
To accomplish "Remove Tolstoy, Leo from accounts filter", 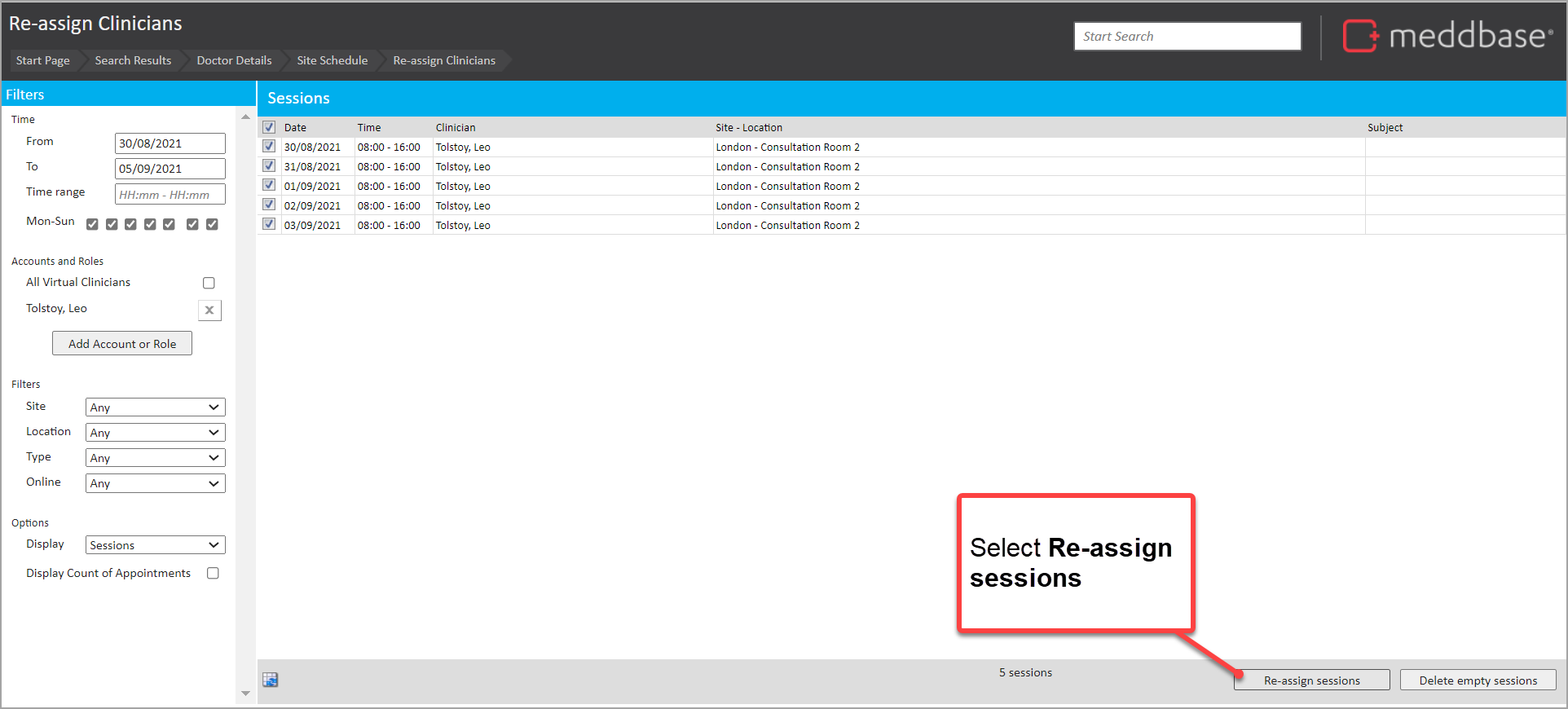I will [x=209, y=310].
